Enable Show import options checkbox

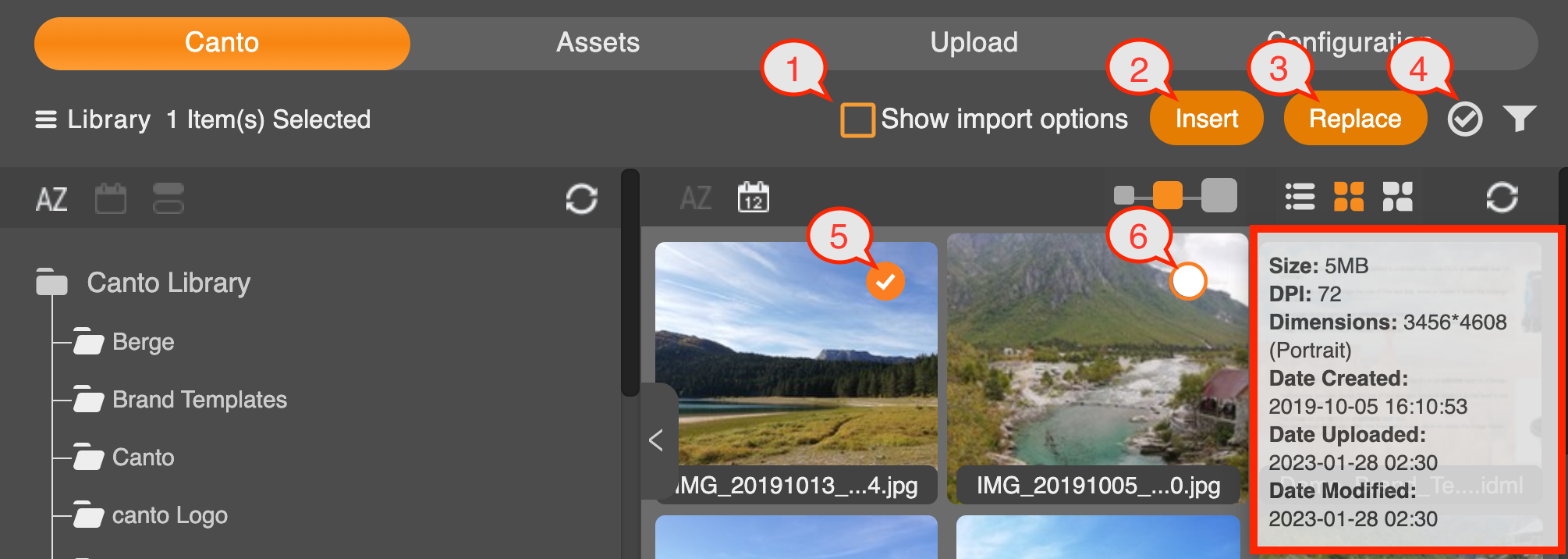point(857,120)
